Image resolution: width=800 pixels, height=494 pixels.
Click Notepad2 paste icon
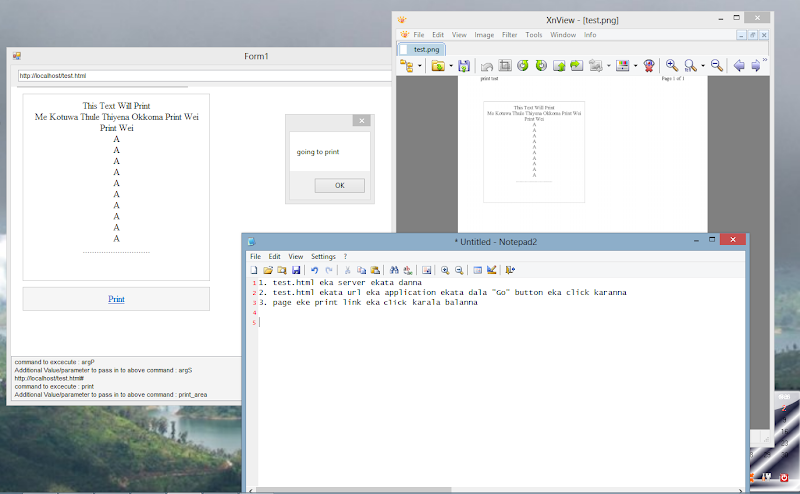point(375,270)
